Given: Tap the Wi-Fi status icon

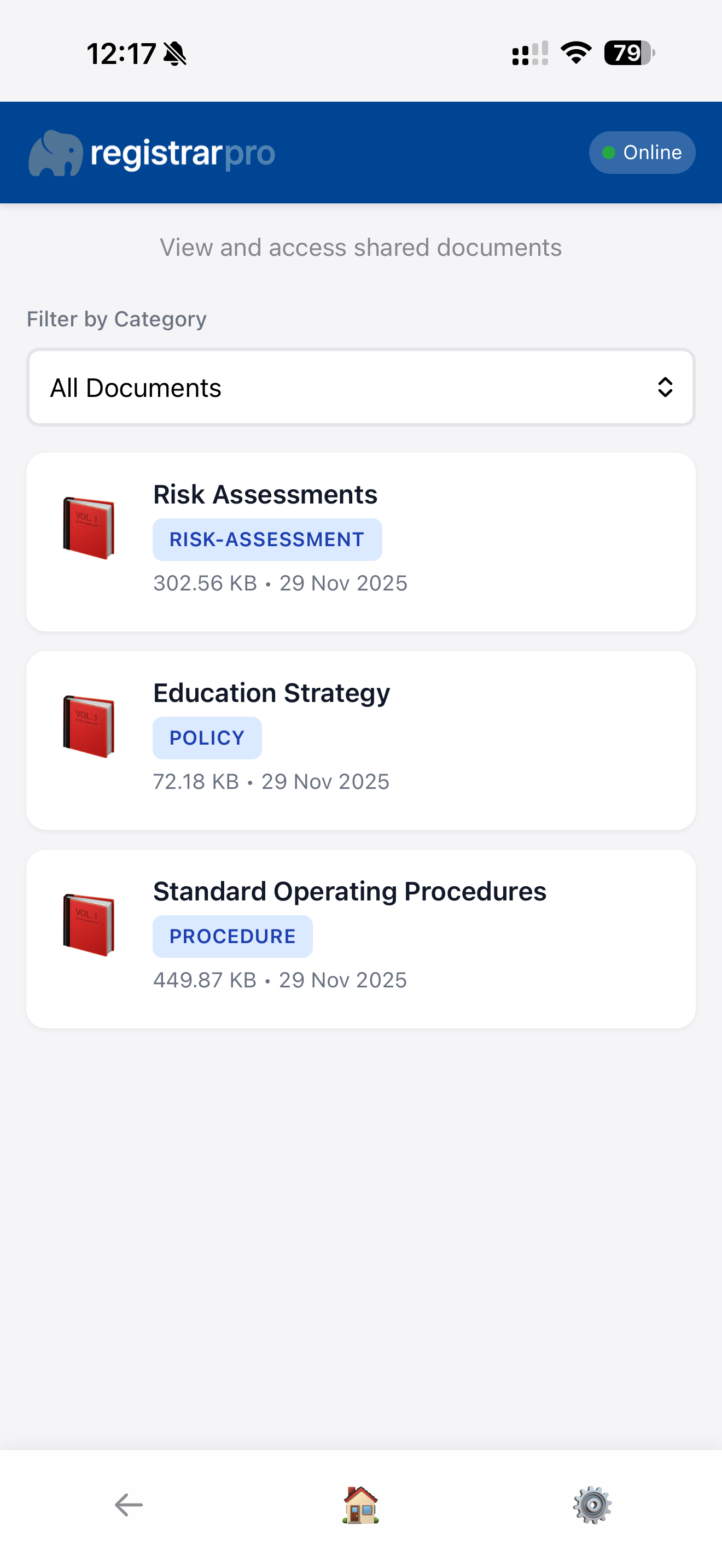Looking at the screenshot, I should (x=576, y=53).
